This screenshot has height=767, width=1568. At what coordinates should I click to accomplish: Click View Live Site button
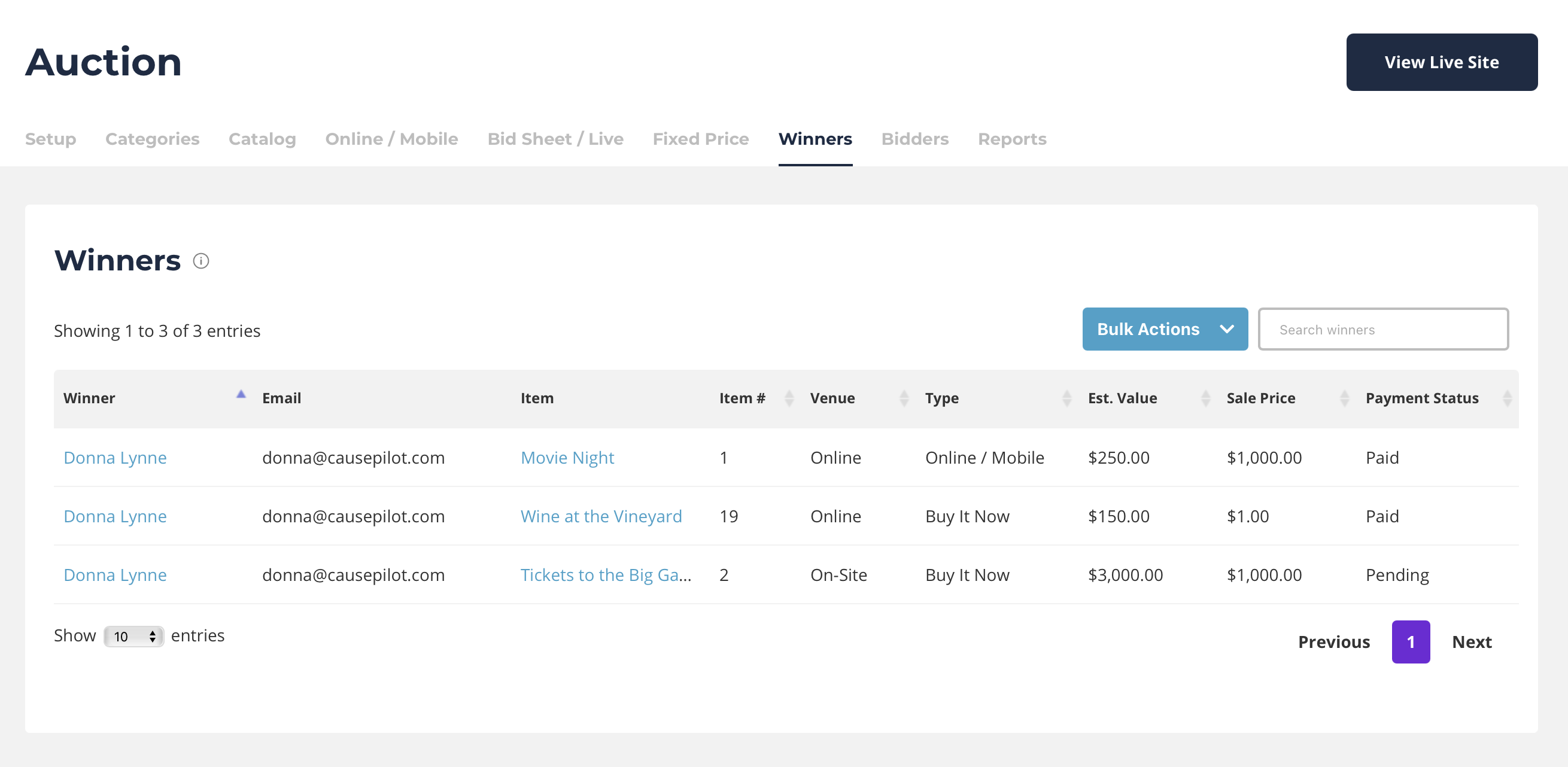click(1441, 62)
